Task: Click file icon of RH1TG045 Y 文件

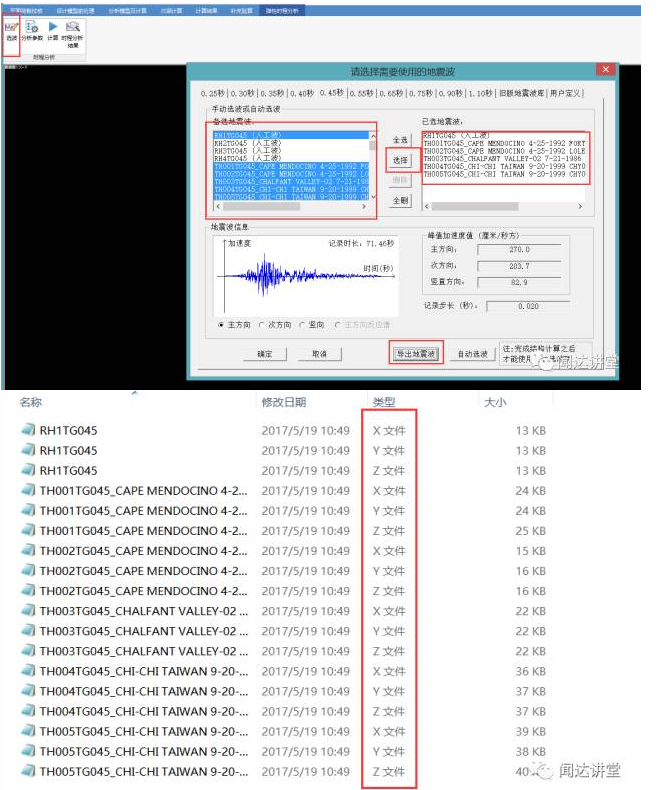Action: point(28,450)
